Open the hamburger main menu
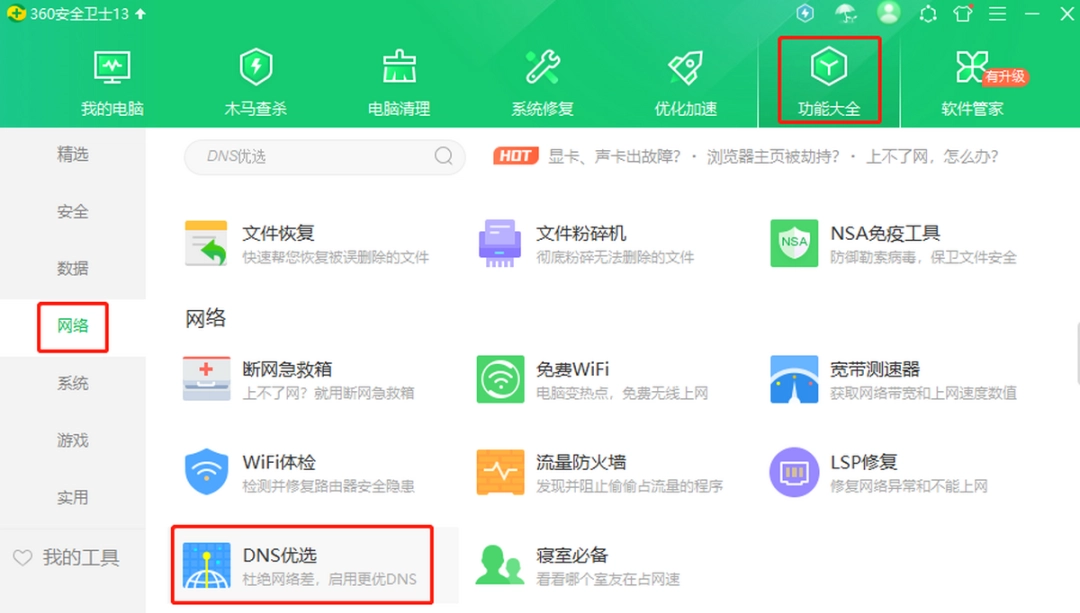This screenshot has height=613, width=1080. (x=997, y=13)
